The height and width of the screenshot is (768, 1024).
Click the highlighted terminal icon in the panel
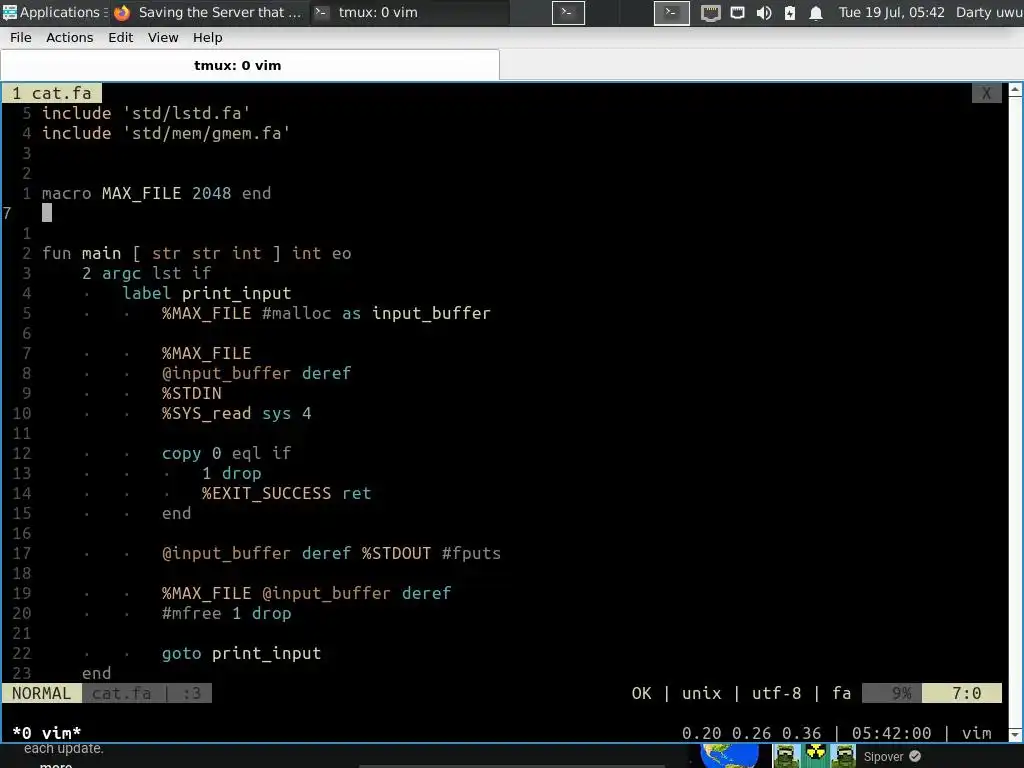coord(671,12)
